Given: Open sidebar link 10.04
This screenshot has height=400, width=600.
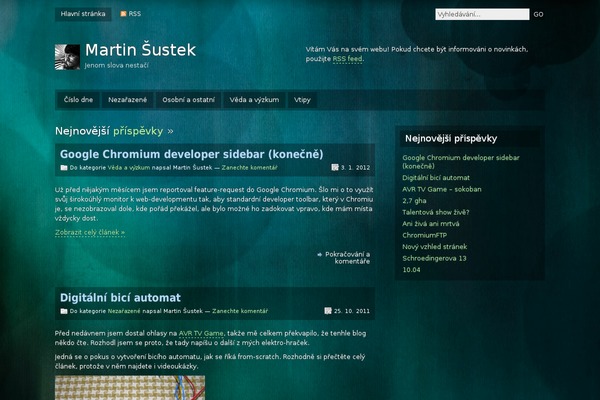Looking at the screenshot, I should (411, 269).
